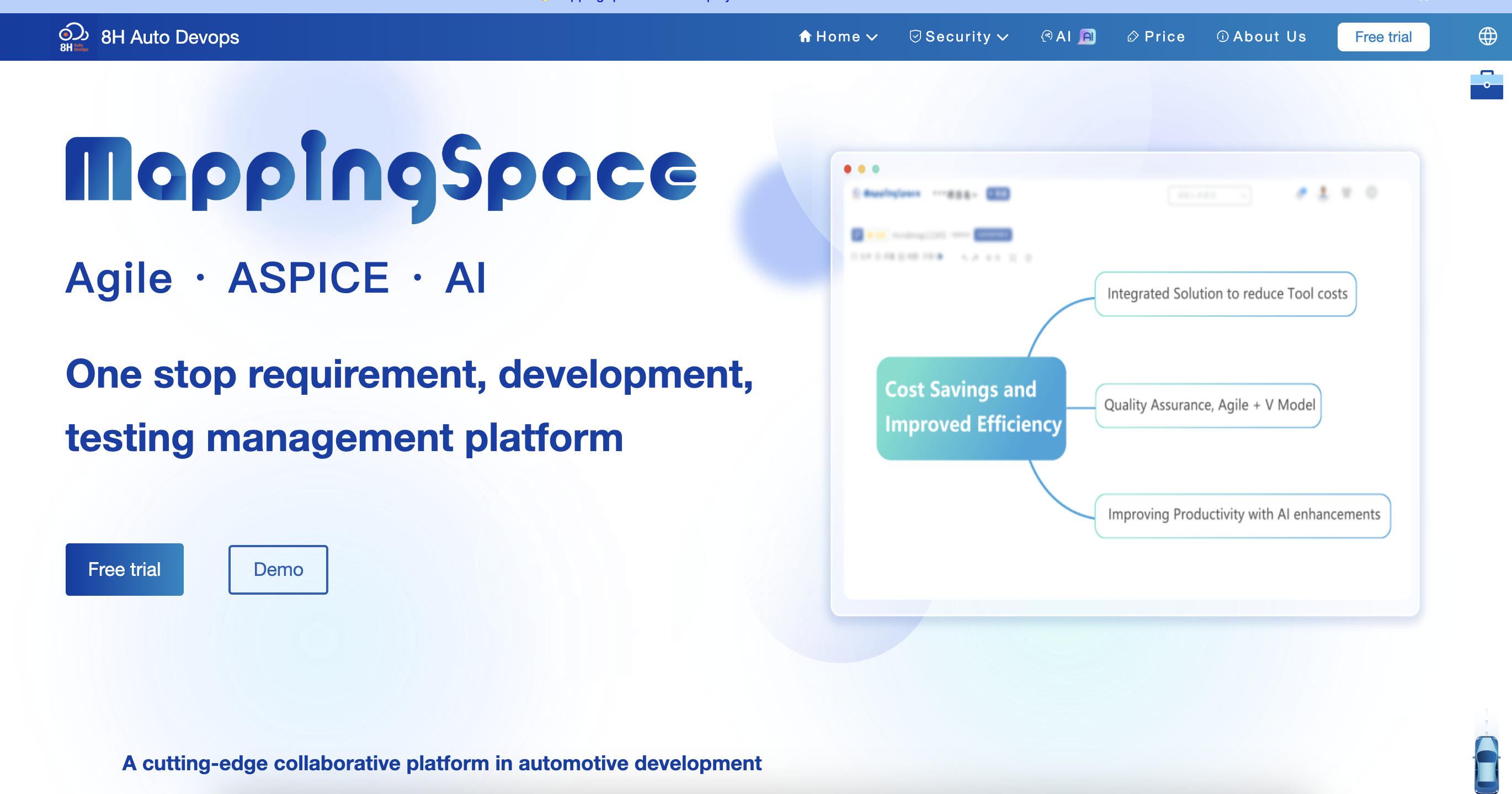Click the blue Free trial hero button
The height and width of the screenshot is (794, 1512).
[x=124, y=569]
